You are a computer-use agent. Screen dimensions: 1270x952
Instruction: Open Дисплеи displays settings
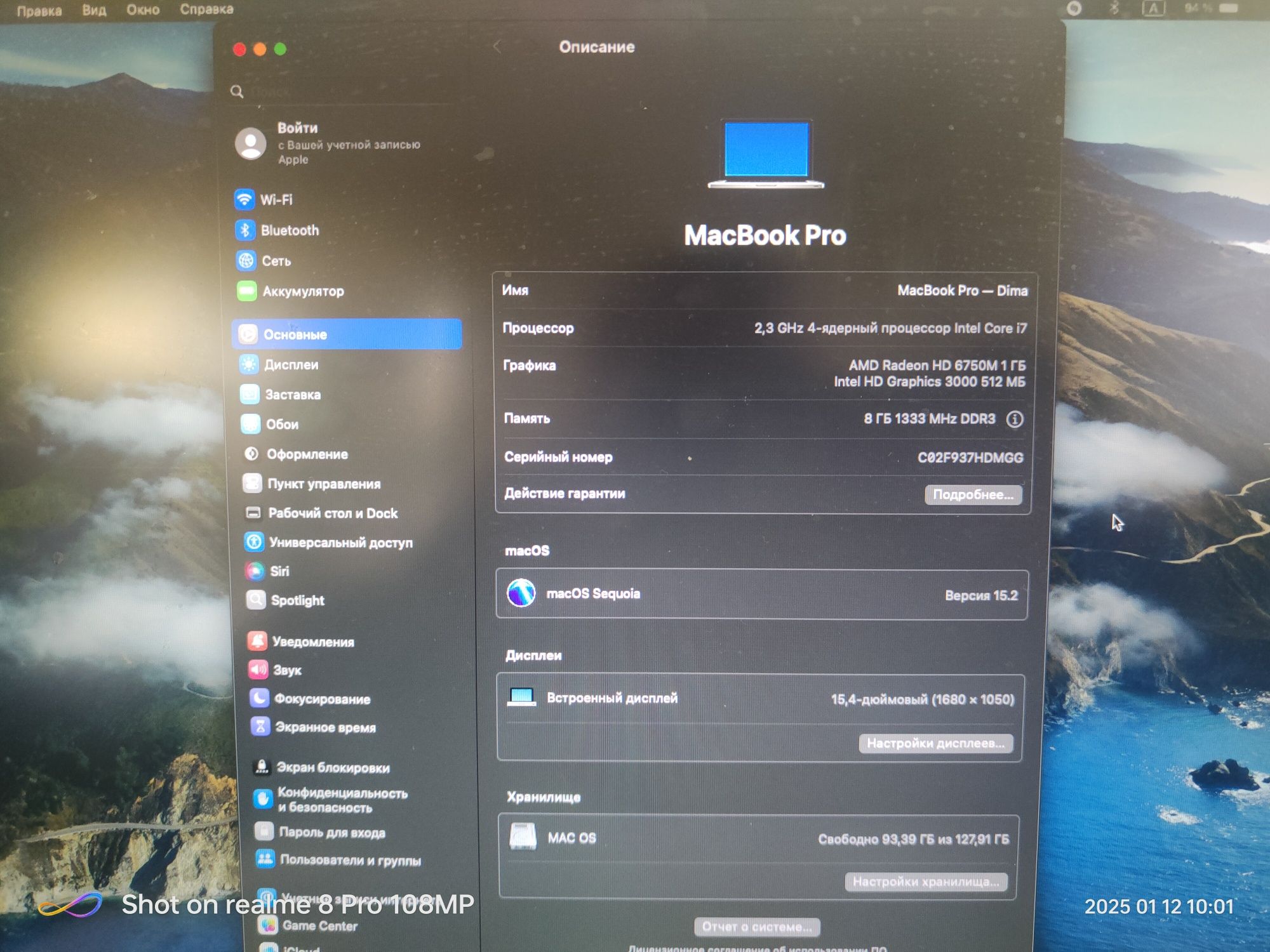(279, 364)
